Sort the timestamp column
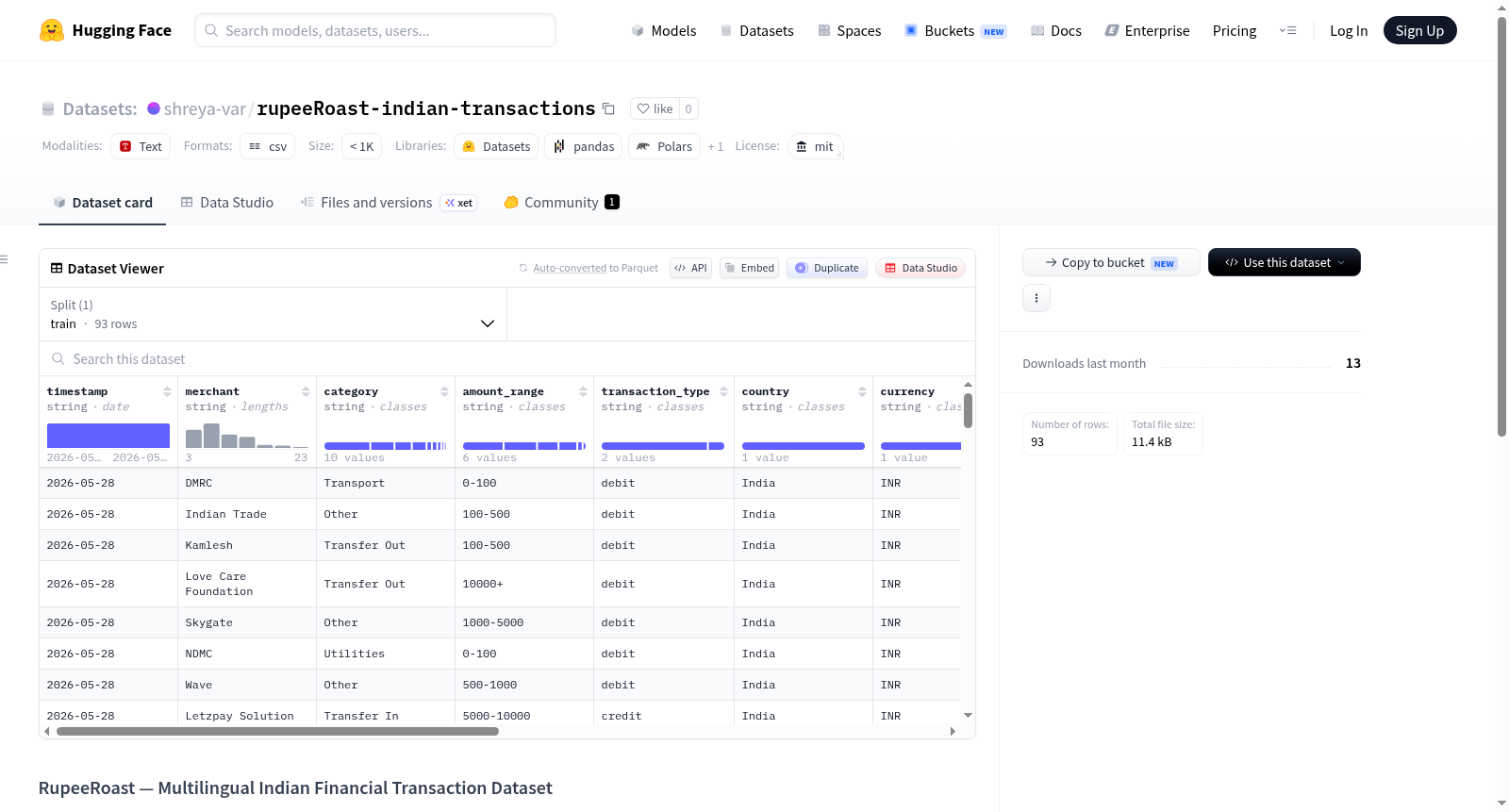 [x=167, y=391]
